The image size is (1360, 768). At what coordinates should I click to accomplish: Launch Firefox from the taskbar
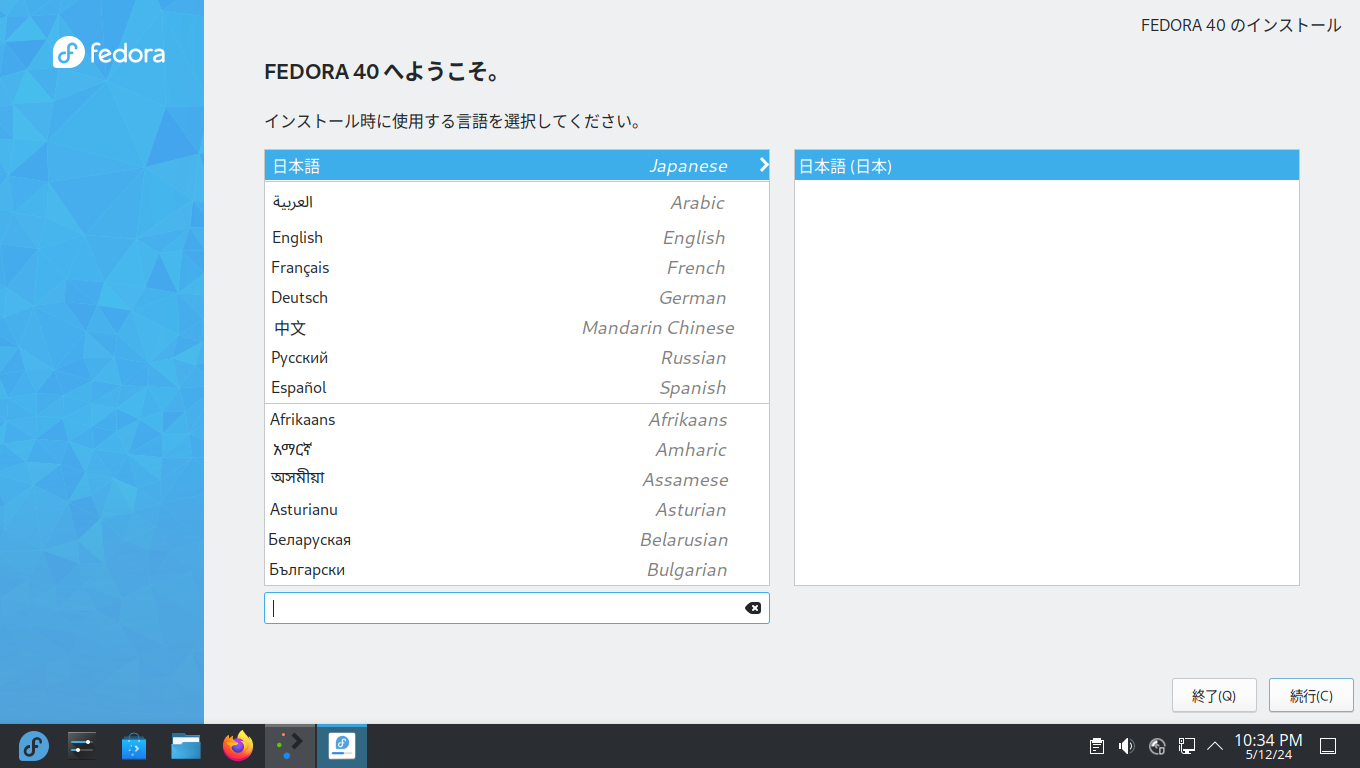[238, 746]
